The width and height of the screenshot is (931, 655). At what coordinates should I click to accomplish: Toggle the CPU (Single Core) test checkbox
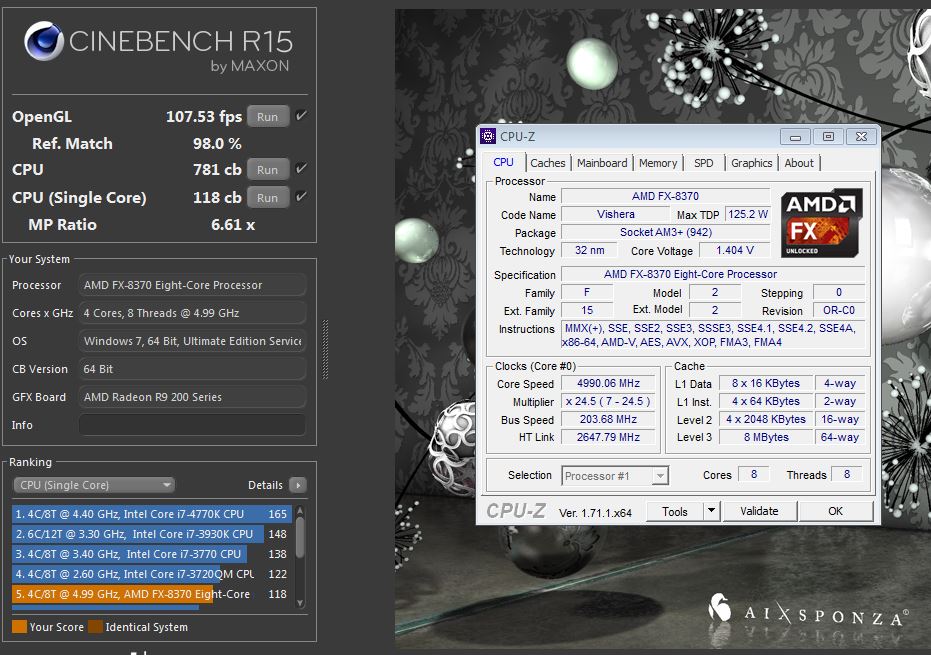tap(301, 197)
